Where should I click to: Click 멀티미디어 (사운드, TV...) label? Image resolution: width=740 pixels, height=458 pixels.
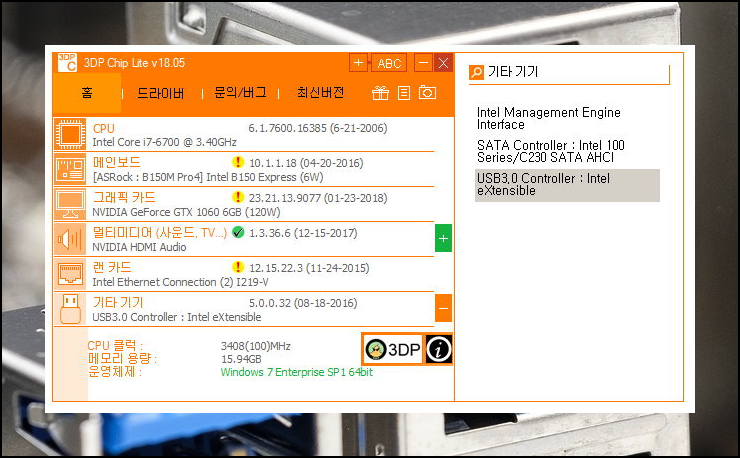[160, 232]
